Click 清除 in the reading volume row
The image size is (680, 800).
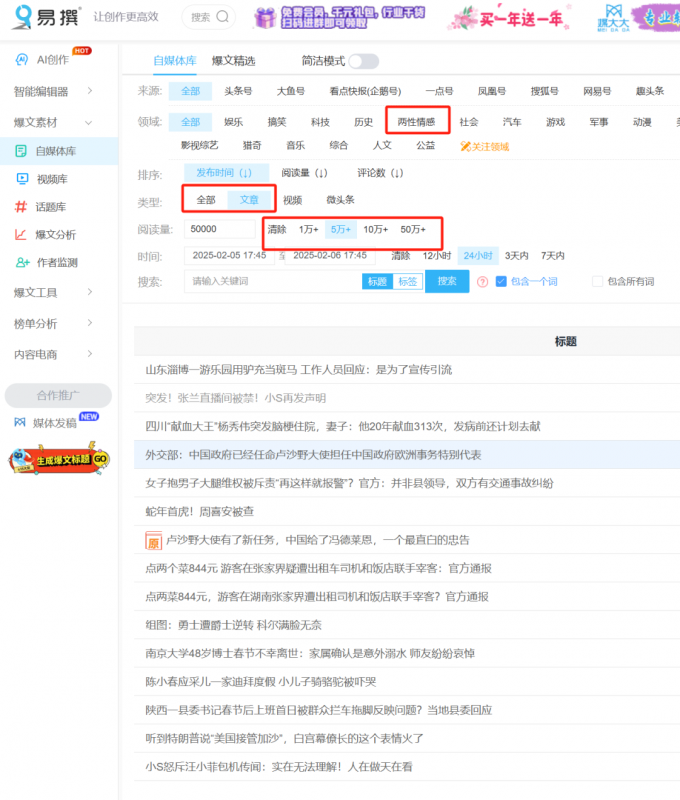277,230
